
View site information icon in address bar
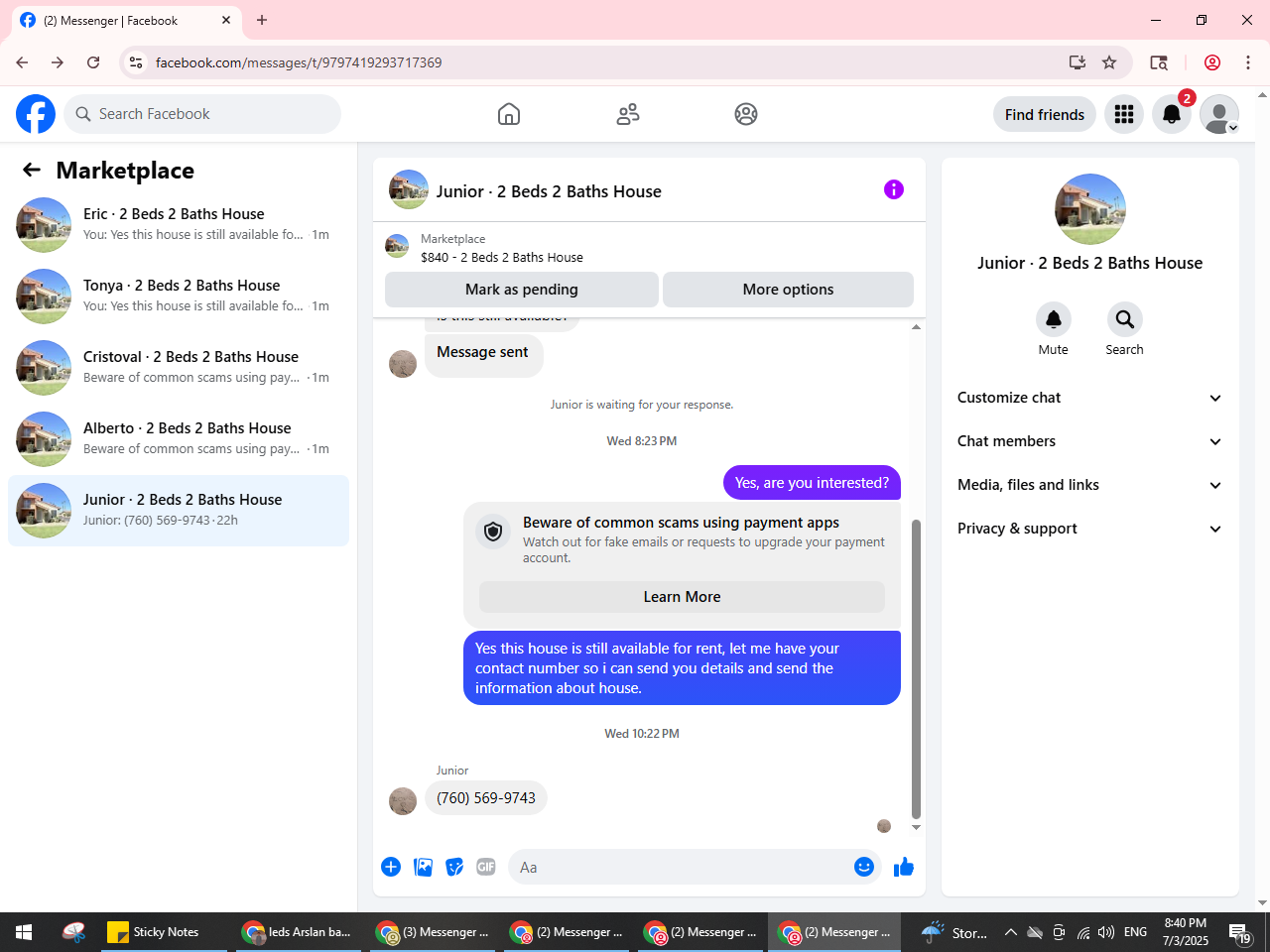pos(137,62)
